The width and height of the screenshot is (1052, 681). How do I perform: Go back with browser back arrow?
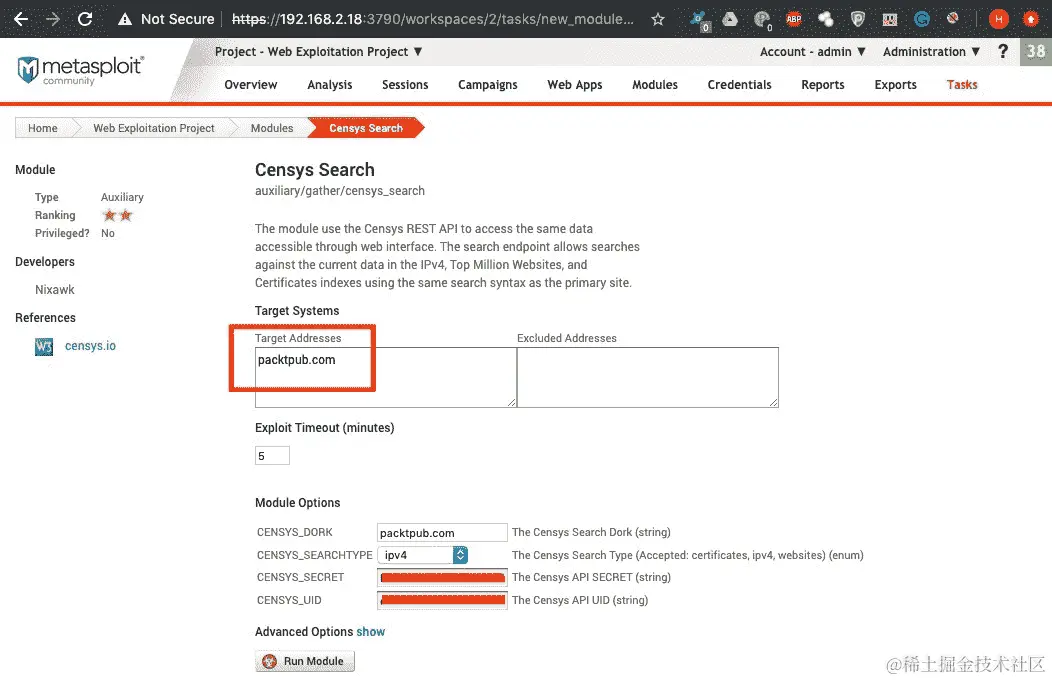point(21,19)
